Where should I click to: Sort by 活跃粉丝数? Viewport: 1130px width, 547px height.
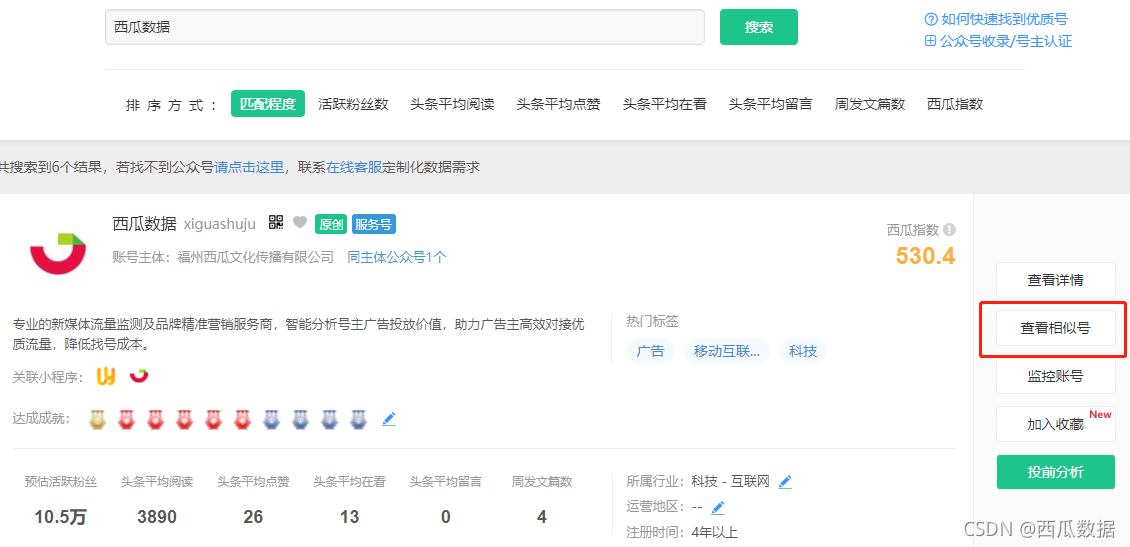(x=353, y=104)
